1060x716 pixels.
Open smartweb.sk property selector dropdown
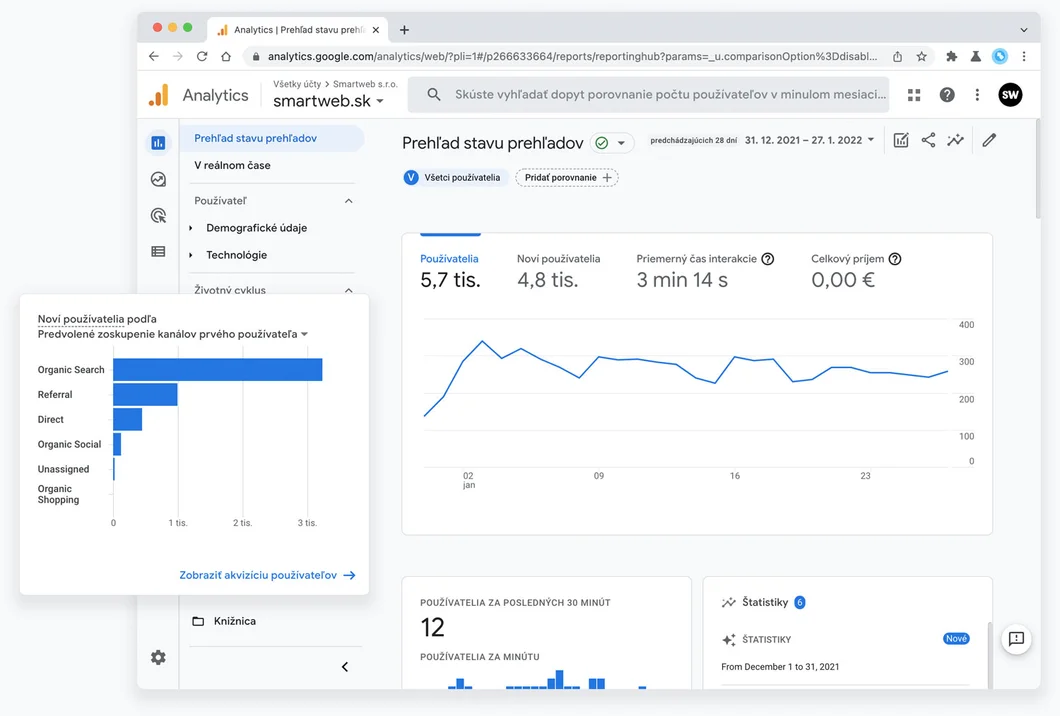coord(329,101)
